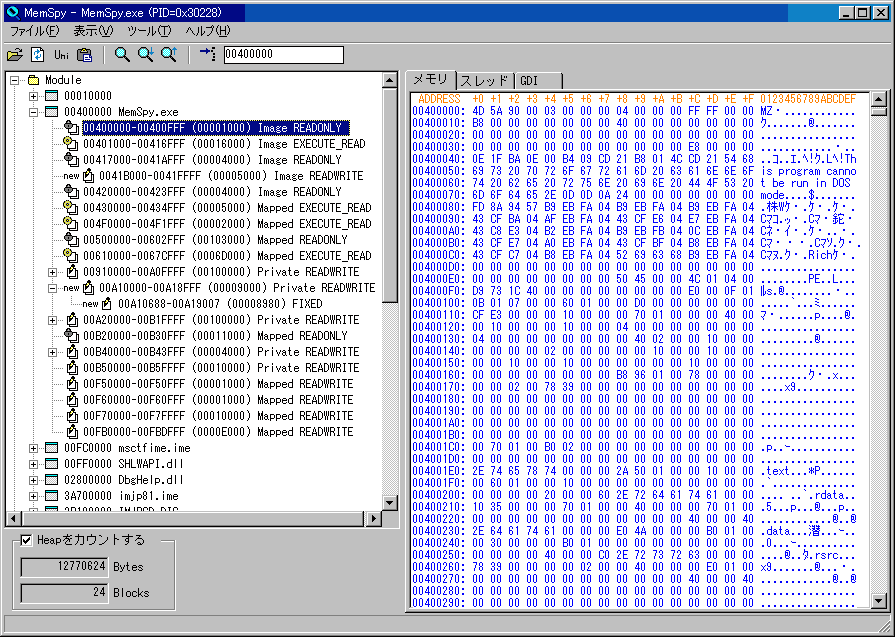Open the ツール(T) menu
Screen dimensions: 895x637
[149, 31]
